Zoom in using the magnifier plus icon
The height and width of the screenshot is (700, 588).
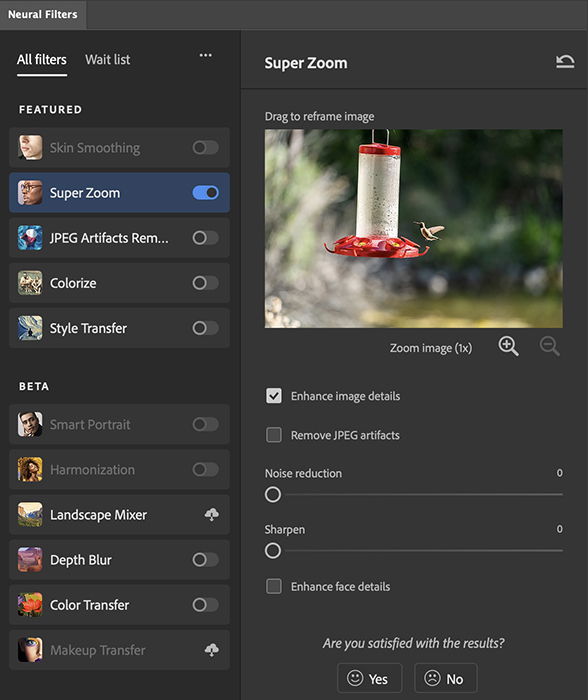pos(509,346)
